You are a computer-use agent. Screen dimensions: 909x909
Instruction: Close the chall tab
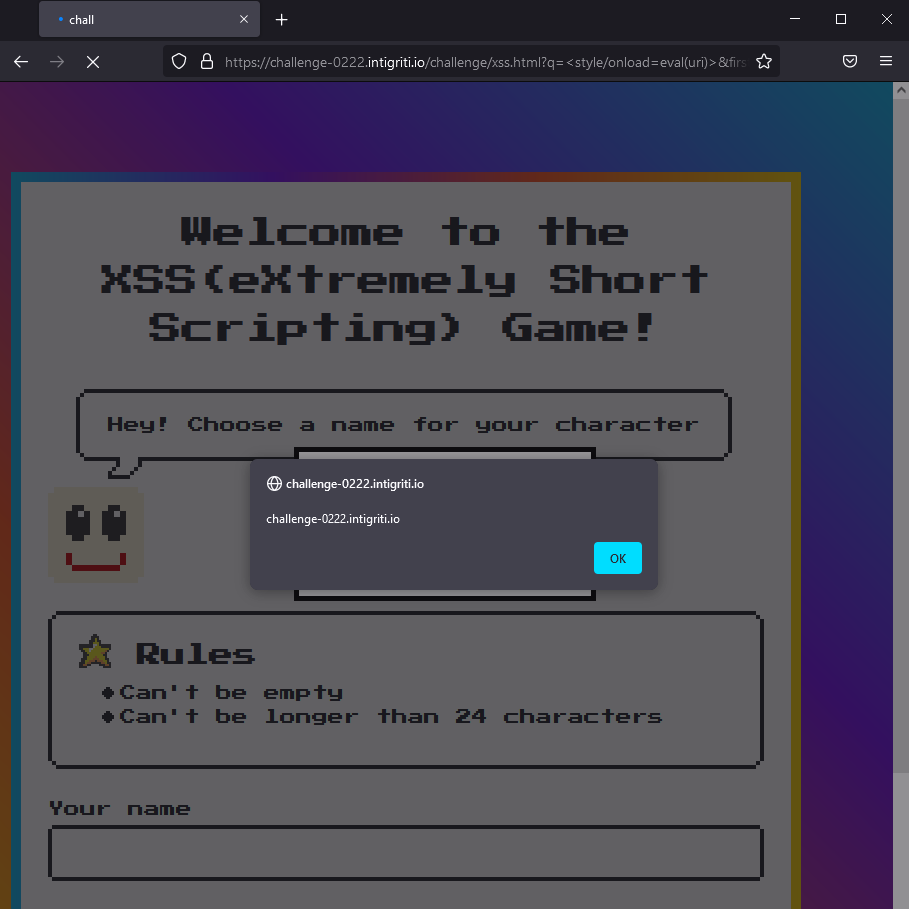243,19
